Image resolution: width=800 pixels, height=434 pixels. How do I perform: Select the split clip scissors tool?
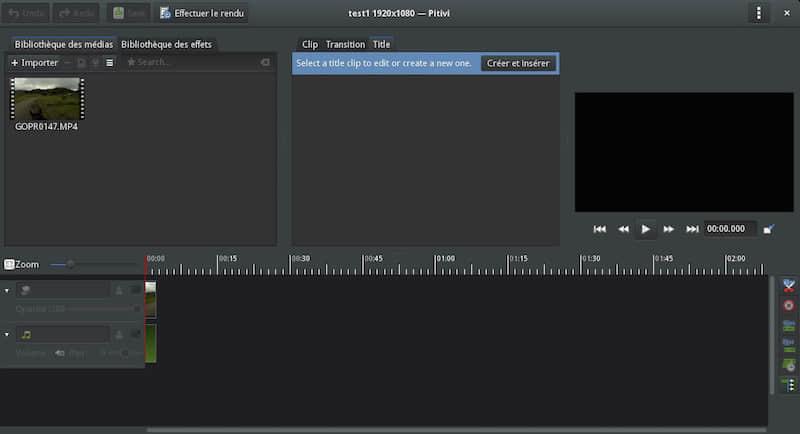pos(788,286)
